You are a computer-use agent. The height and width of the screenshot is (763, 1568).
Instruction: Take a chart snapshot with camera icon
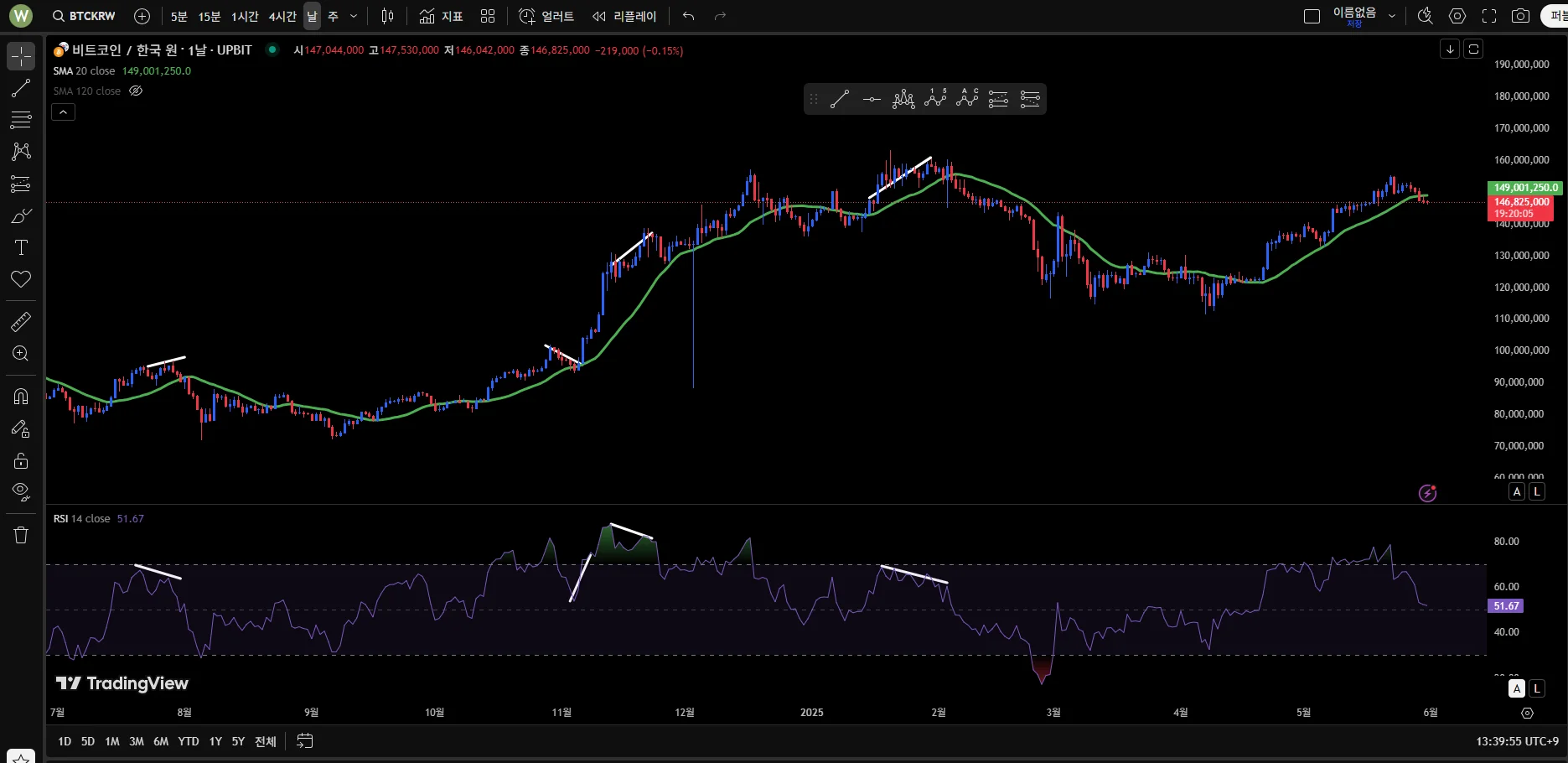(x=1520, y=16)
